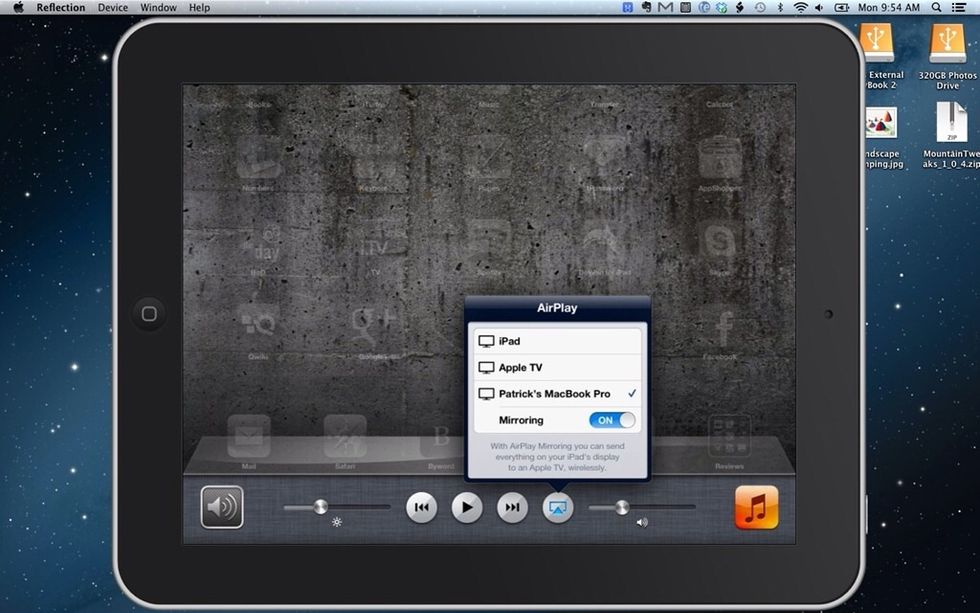Select the MountainTweaks zip file

coord(951,123)
